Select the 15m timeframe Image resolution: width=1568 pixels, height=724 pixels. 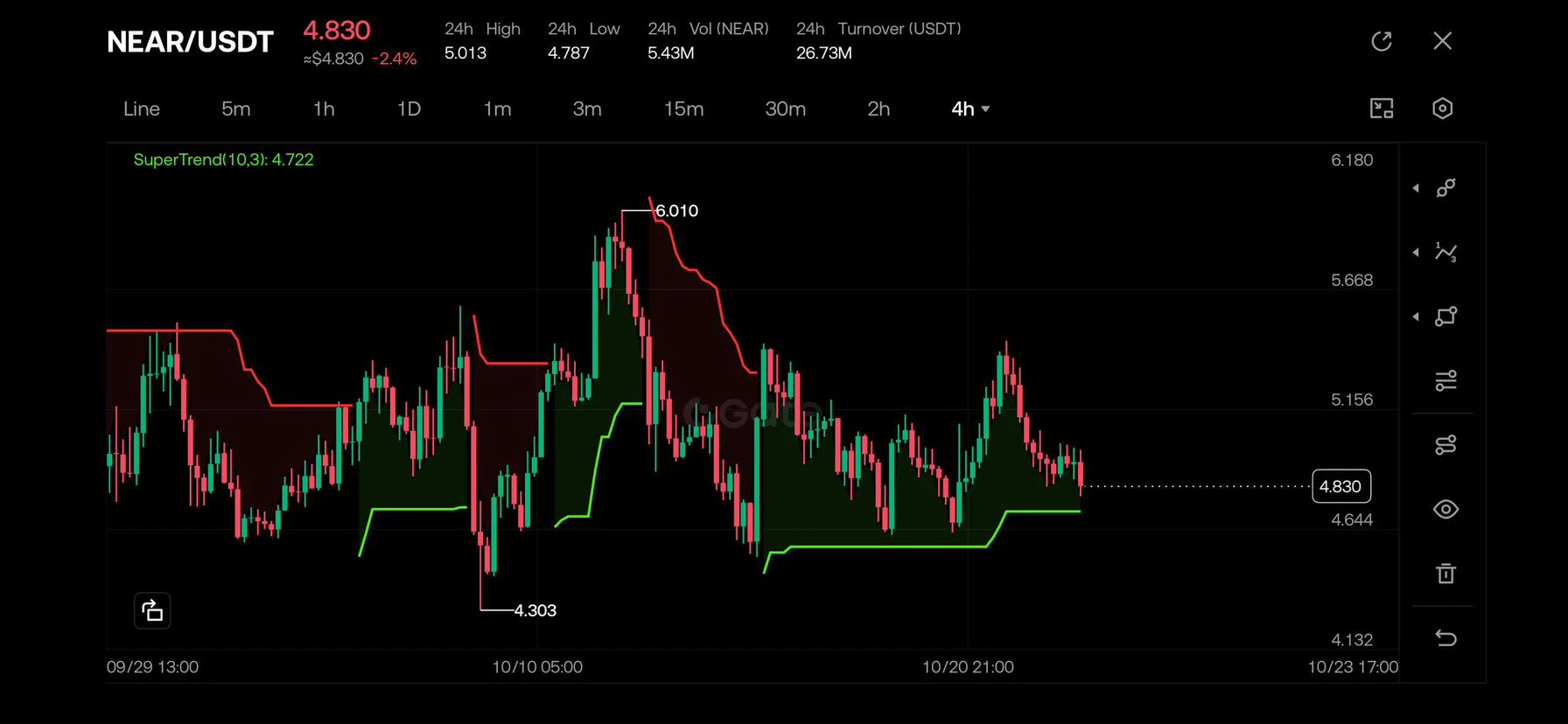[x=683, y=108]
